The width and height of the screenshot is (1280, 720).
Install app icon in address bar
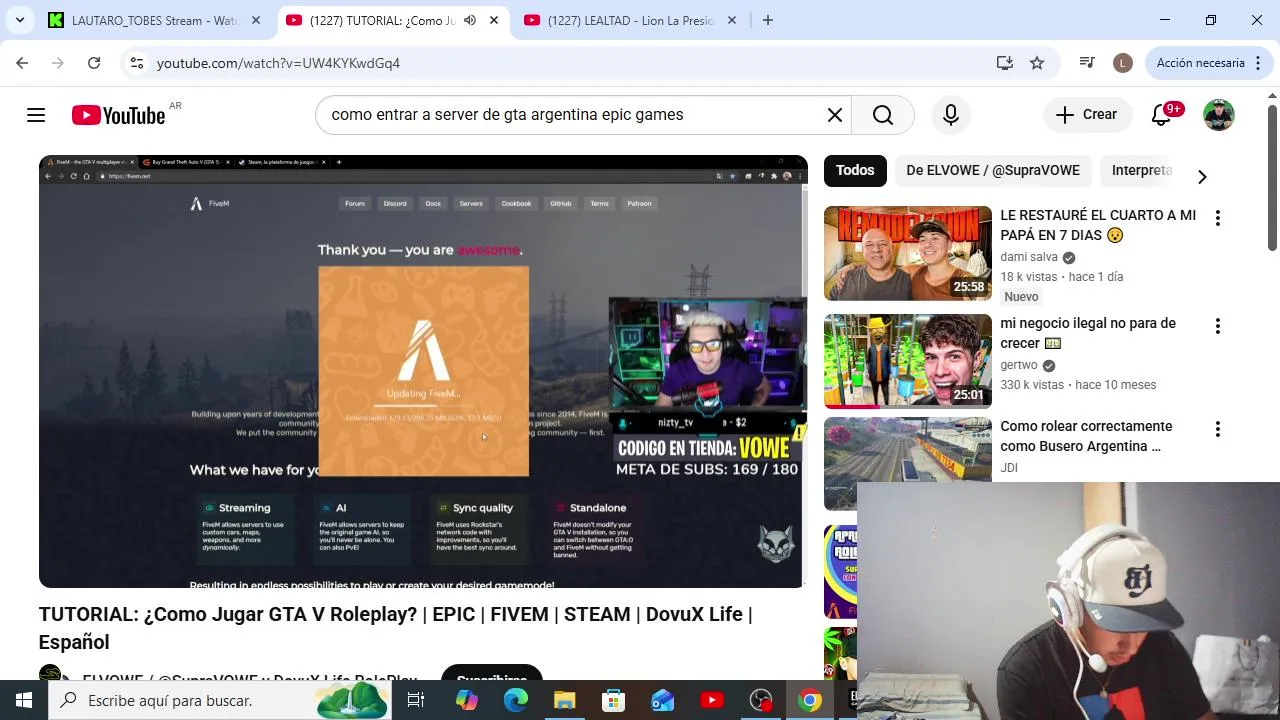coord(1005,63)
